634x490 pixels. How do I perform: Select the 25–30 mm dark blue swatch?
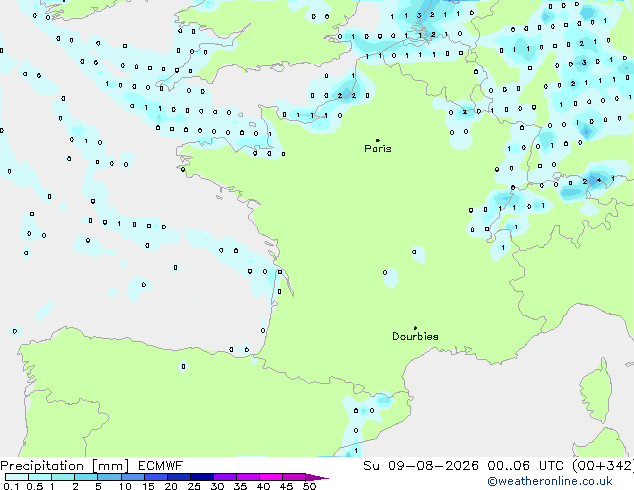201,477
